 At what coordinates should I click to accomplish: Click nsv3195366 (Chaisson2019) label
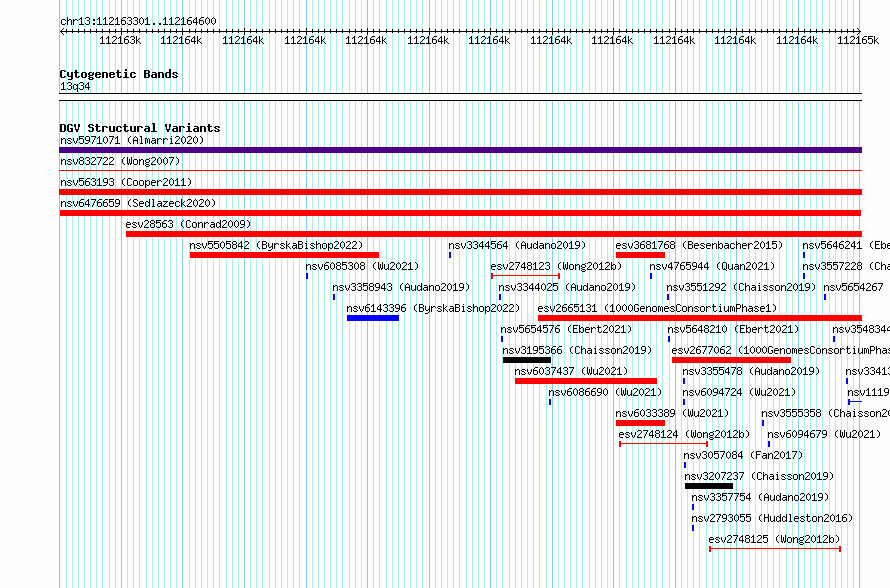577,350
